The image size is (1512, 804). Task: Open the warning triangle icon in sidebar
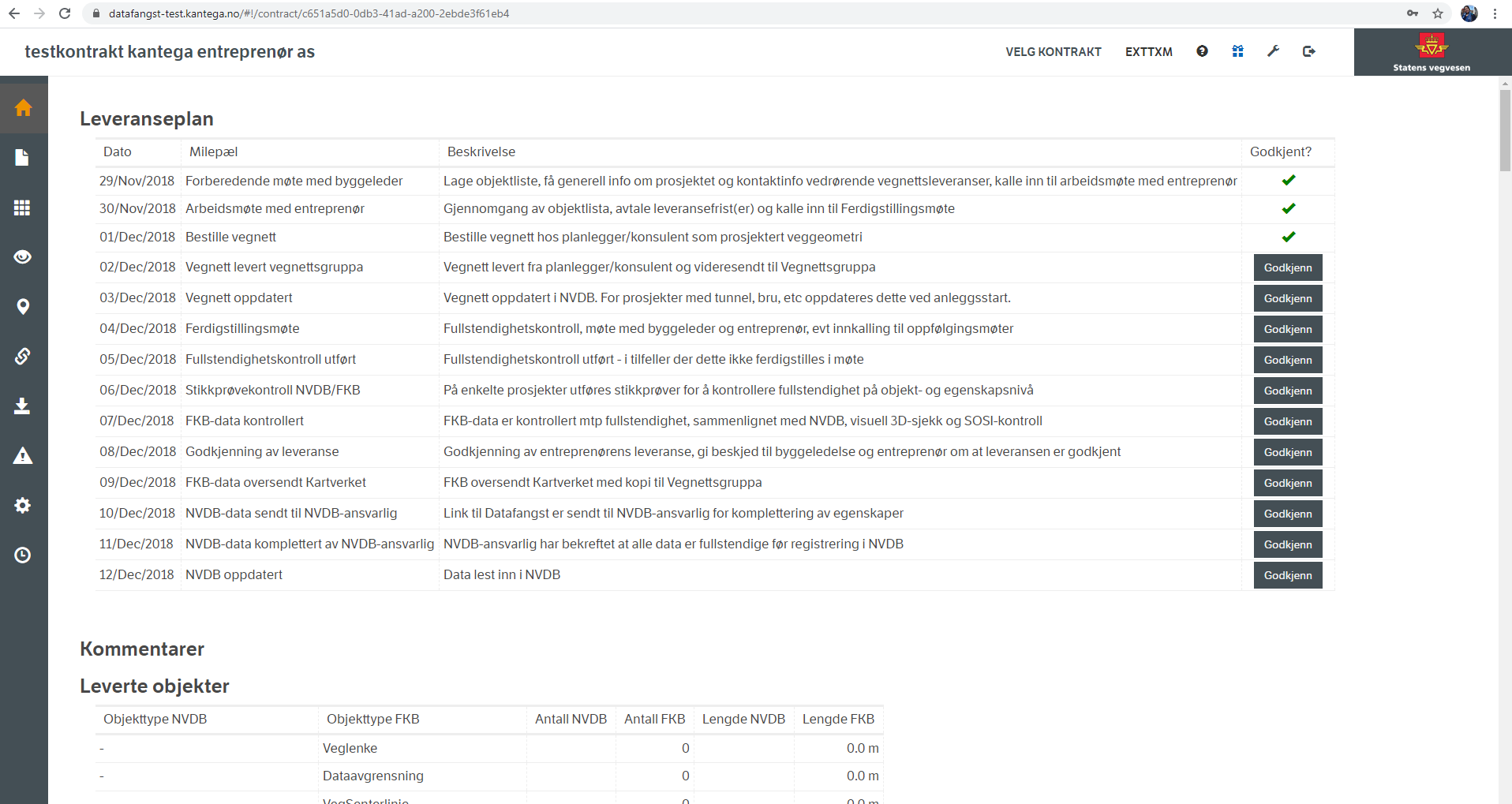[23, 456]
